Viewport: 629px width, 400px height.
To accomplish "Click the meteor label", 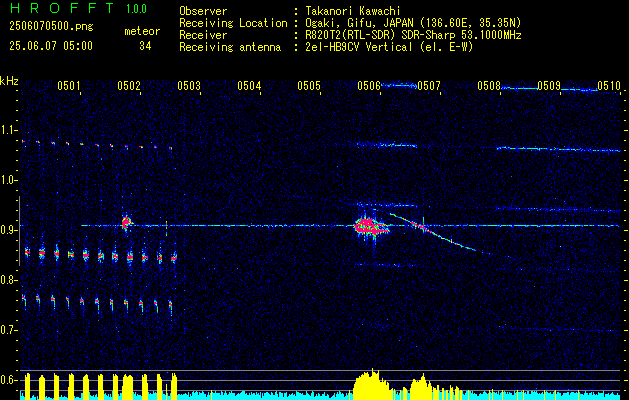I will click(142, 31).
